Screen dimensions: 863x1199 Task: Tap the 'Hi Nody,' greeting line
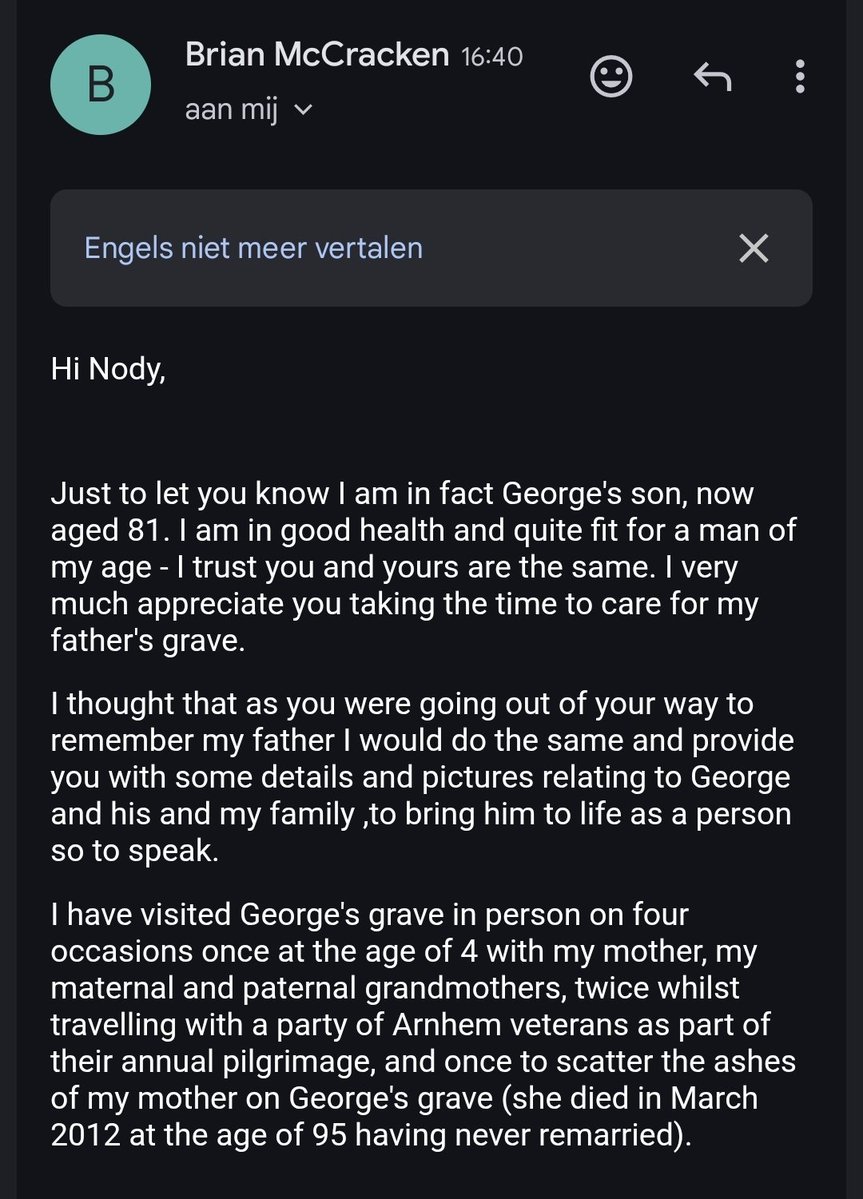[x=108, y=369]
